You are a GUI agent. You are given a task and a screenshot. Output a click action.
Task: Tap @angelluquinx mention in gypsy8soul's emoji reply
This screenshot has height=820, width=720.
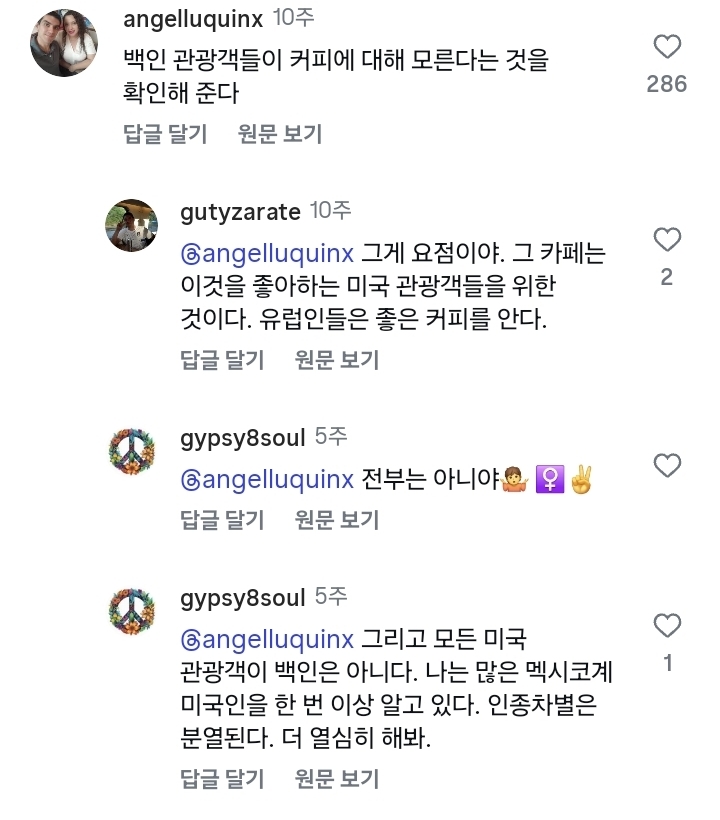pos(267,480)
